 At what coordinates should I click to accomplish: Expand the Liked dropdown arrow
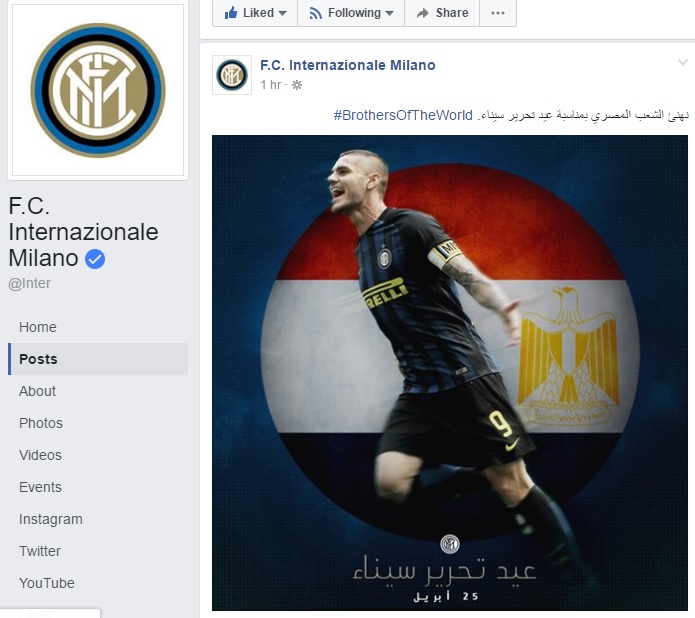282,13
